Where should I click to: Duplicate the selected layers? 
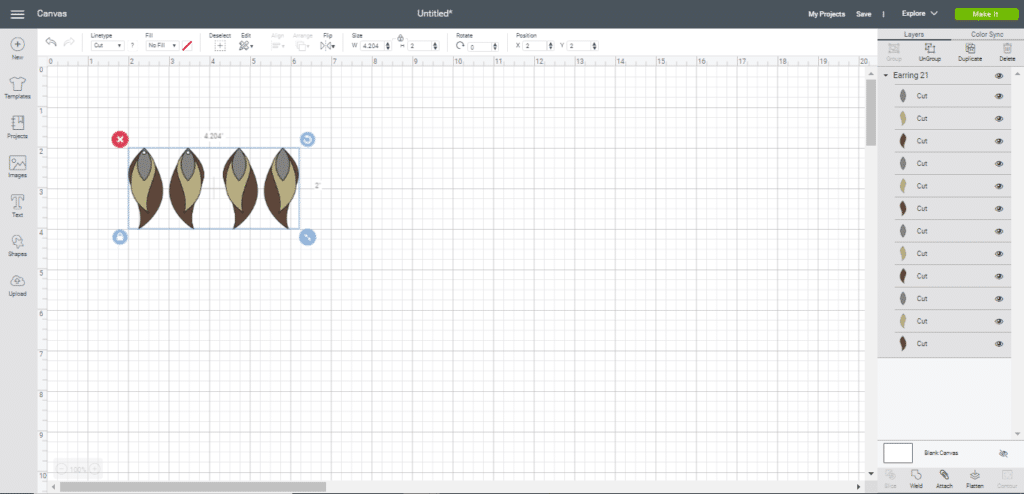(968, 52)
